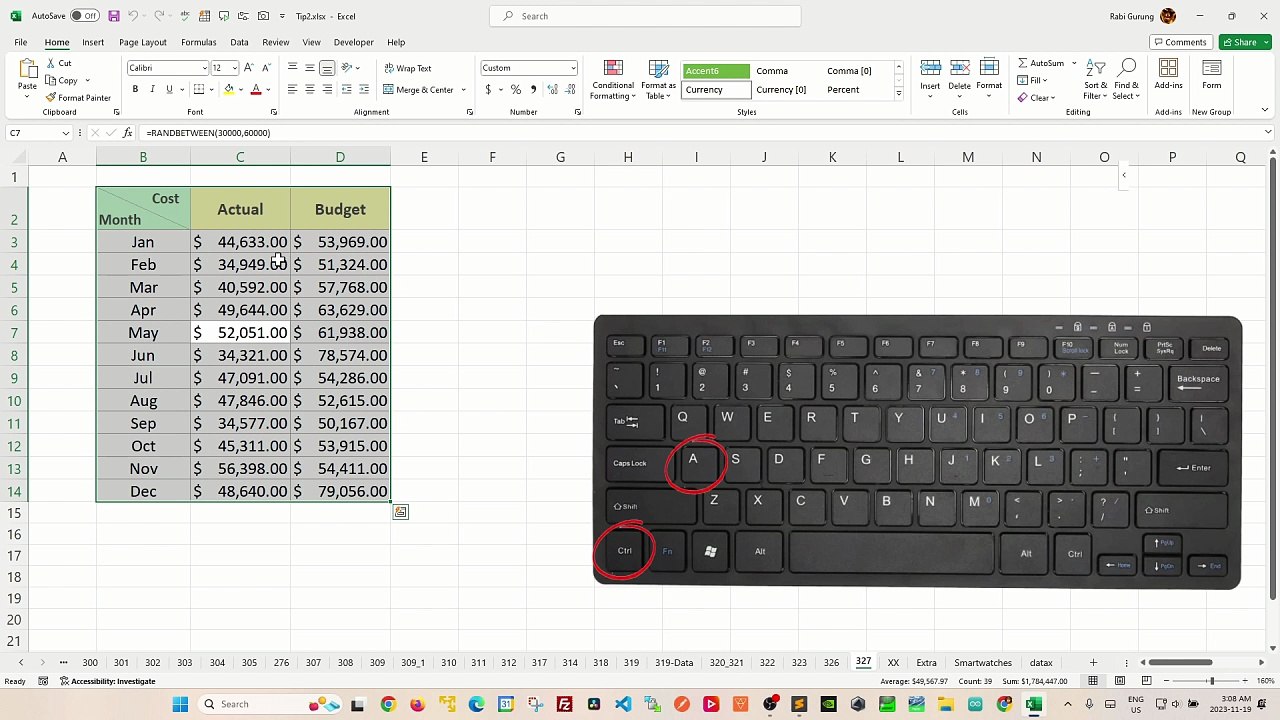The width and height of the screenshot is (1280, 720).
Task: Toggle Wrap Text
Action: coord(408,68)
